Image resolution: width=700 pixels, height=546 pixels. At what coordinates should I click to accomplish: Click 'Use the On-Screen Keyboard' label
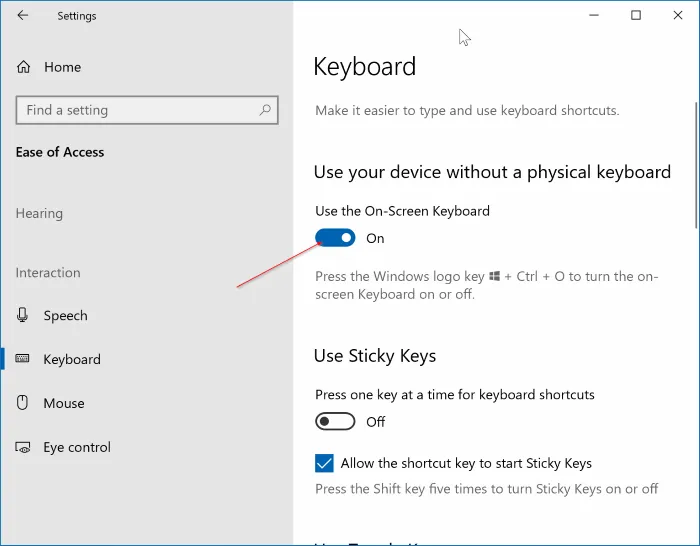click(x=403, y=211)
